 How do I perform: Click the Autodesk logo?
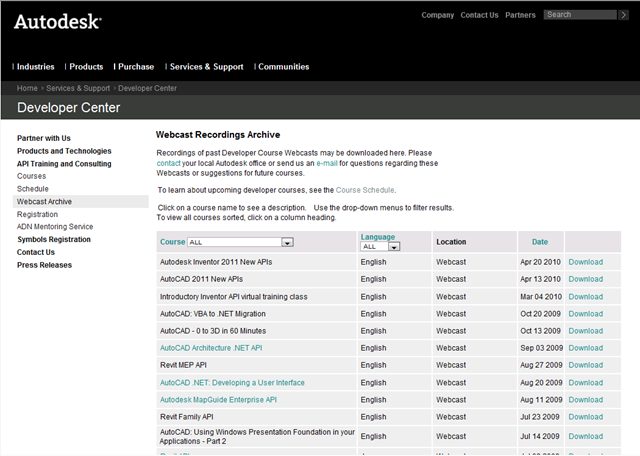[55, 21]
